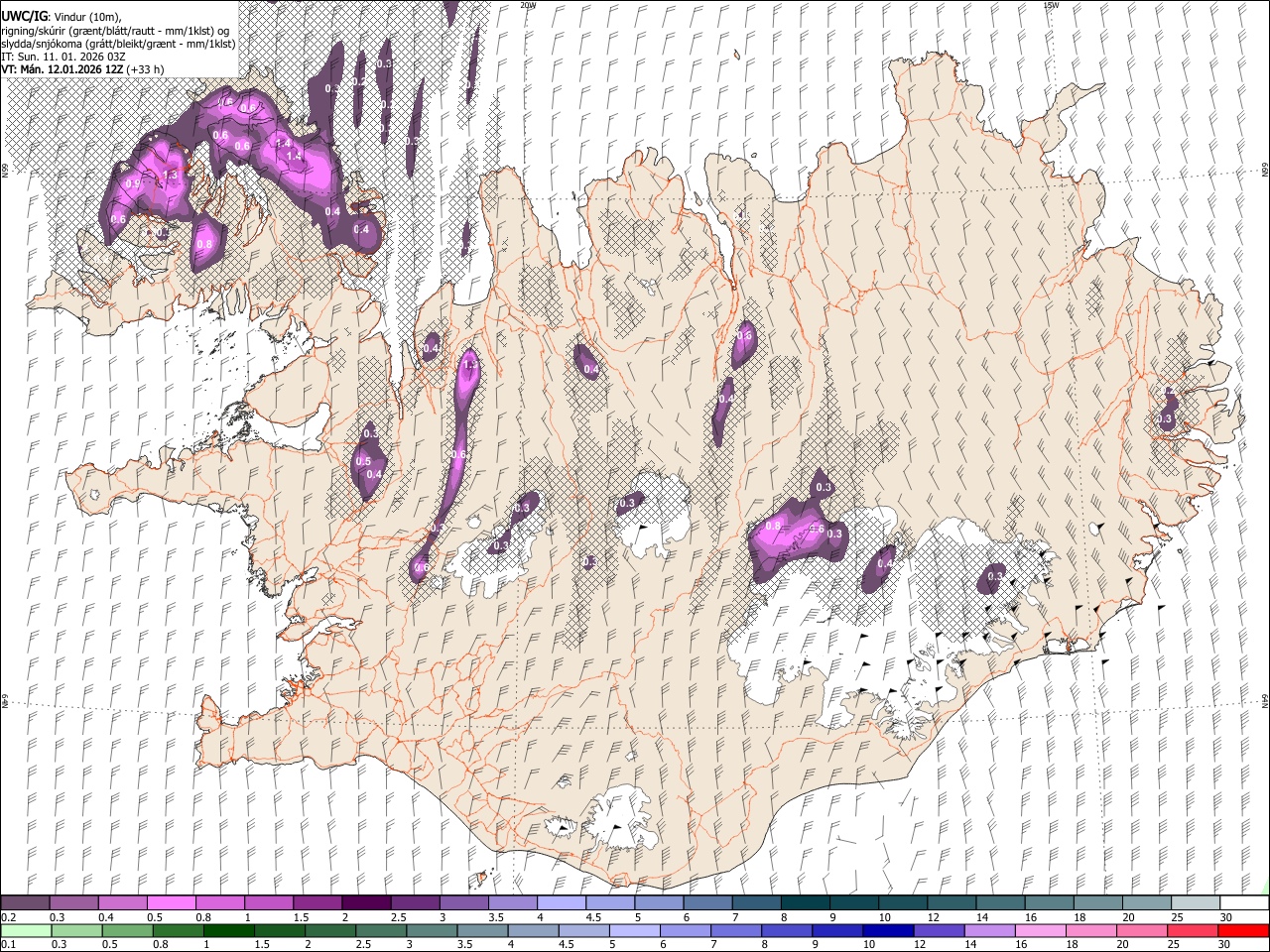
Task: Click the violet 12–14 swatch in lower scale
Action: (939, 930)
